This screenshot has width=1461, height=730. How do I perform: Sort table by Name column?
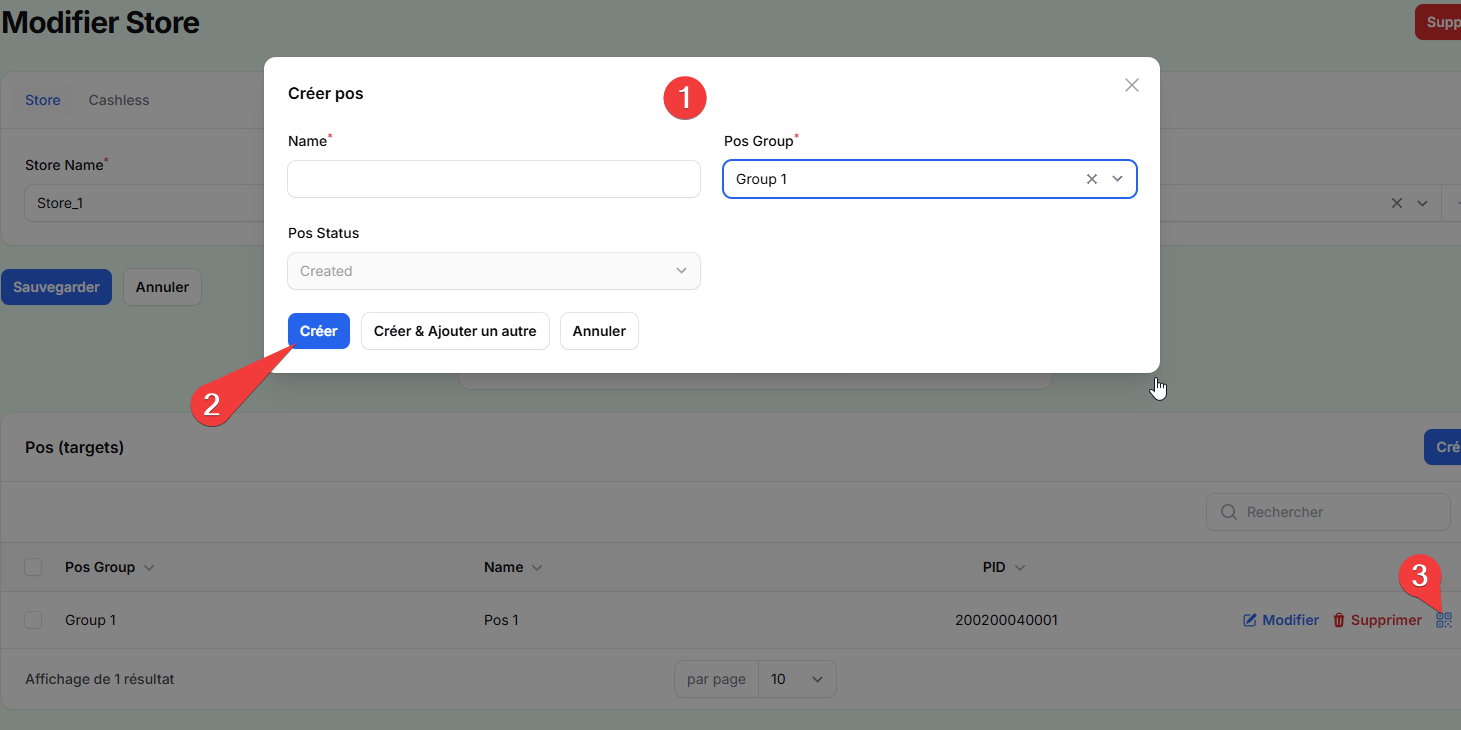pos(513,567)
